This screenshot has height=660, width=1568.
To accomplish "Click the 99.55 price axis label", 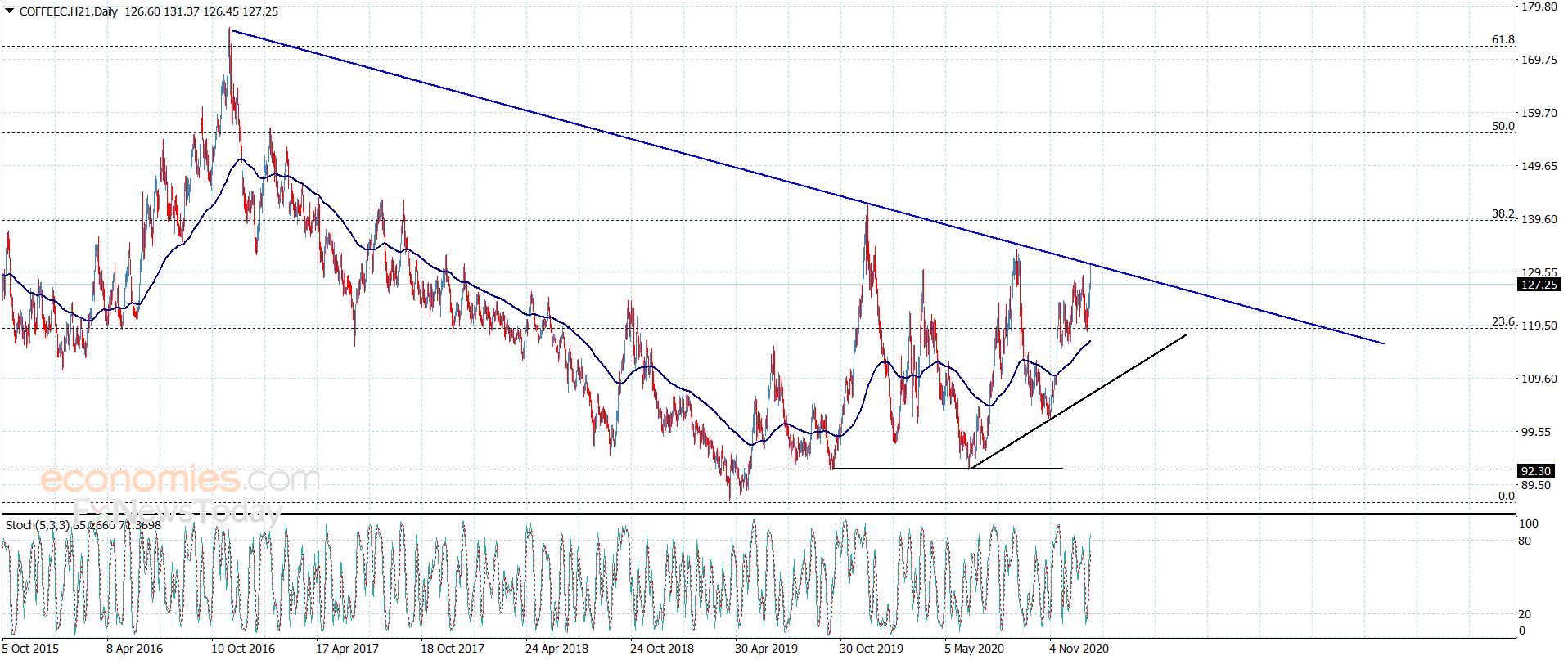I will click(1536, 432).
